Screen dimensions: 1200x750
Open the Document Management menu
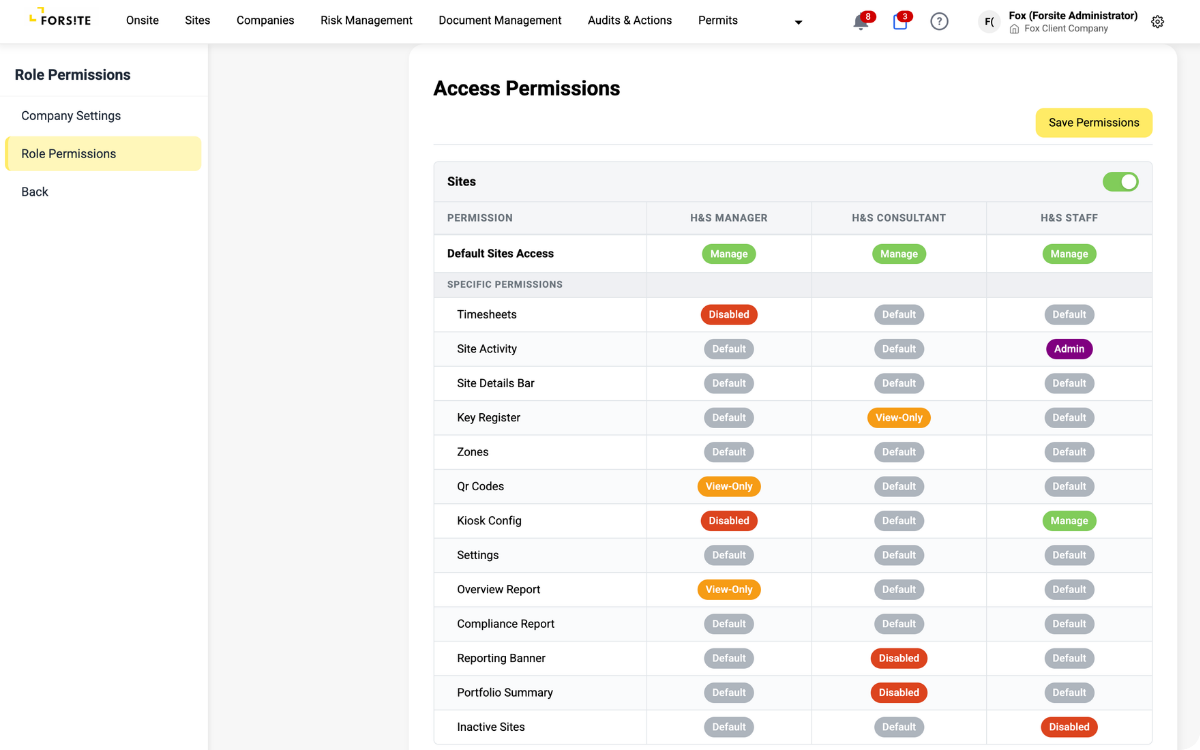click(500, 20)
